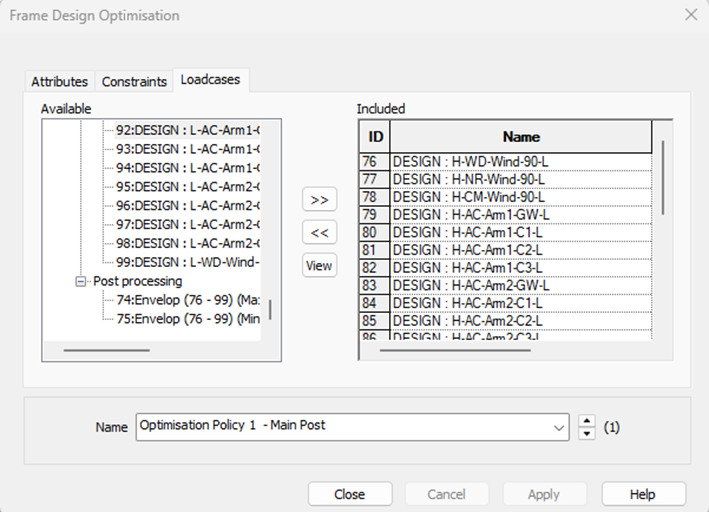
Task: Click the Included list vertical scrollbar
Action: click(x=661, y=177)
